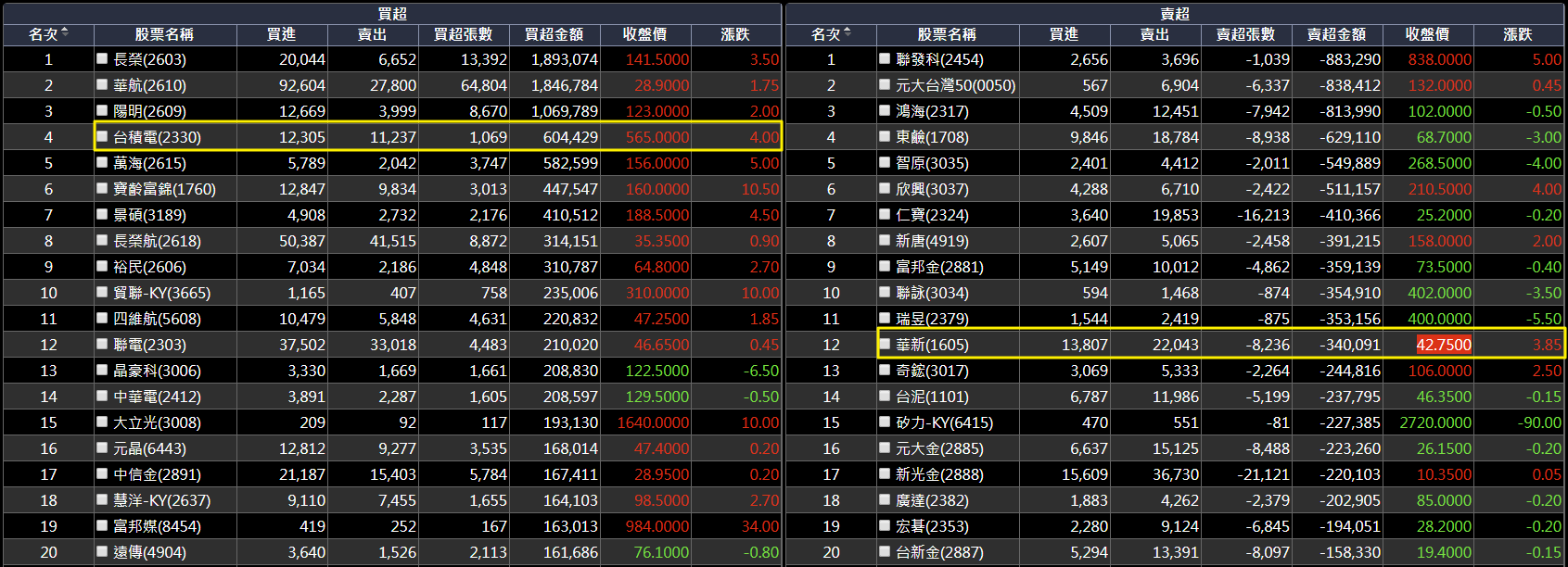
Task: Click the 賣超金額 value -883,290
Action: pyautogui.click(x=1350, y=59)
